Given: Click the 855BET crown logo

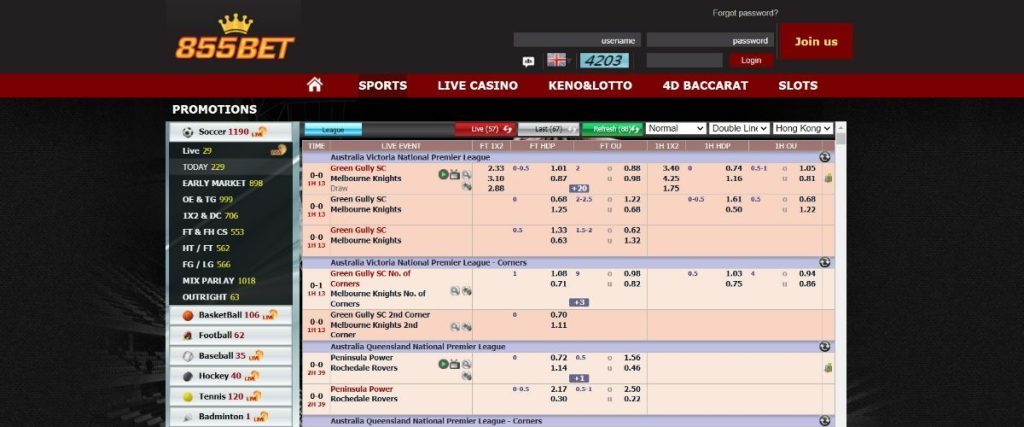Looking at the screenshot, I should pyautogui.click(x=235, y=37).
